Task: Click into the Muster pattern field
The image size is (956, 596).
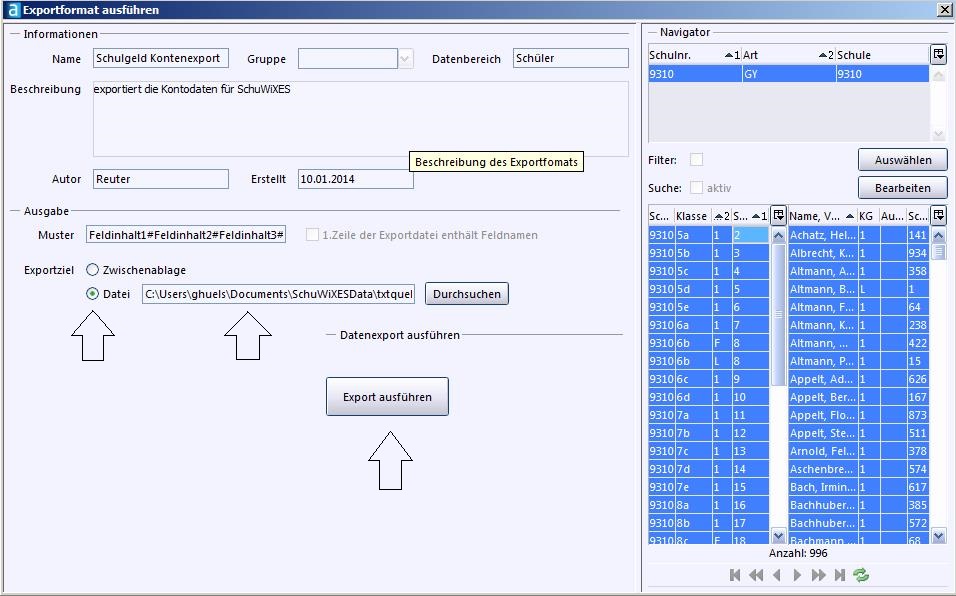Action: tap(187, 235)
